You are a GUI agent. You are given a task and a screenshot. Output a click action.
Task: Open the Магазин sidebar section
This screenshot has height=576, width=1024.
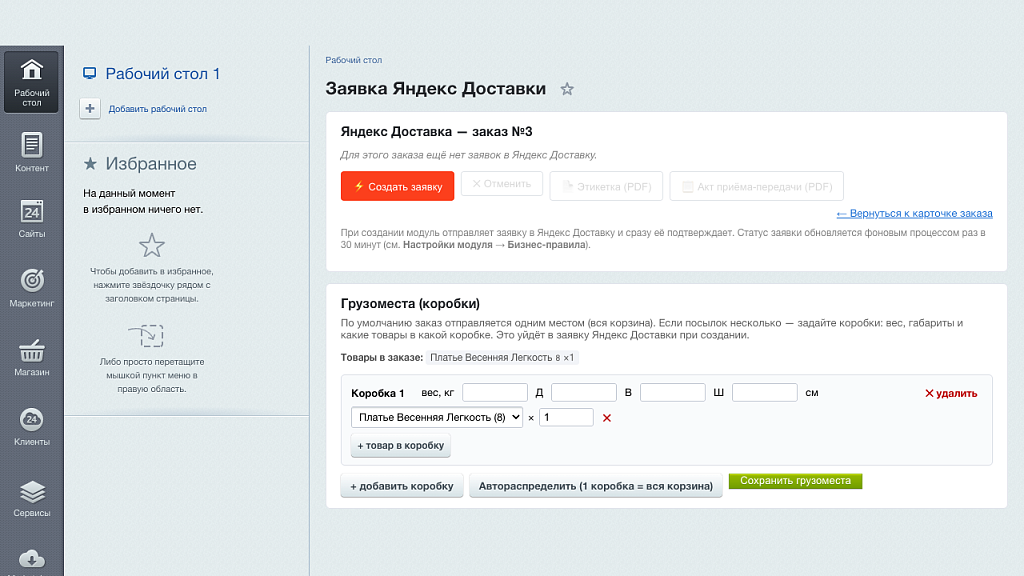coord(31,357)
